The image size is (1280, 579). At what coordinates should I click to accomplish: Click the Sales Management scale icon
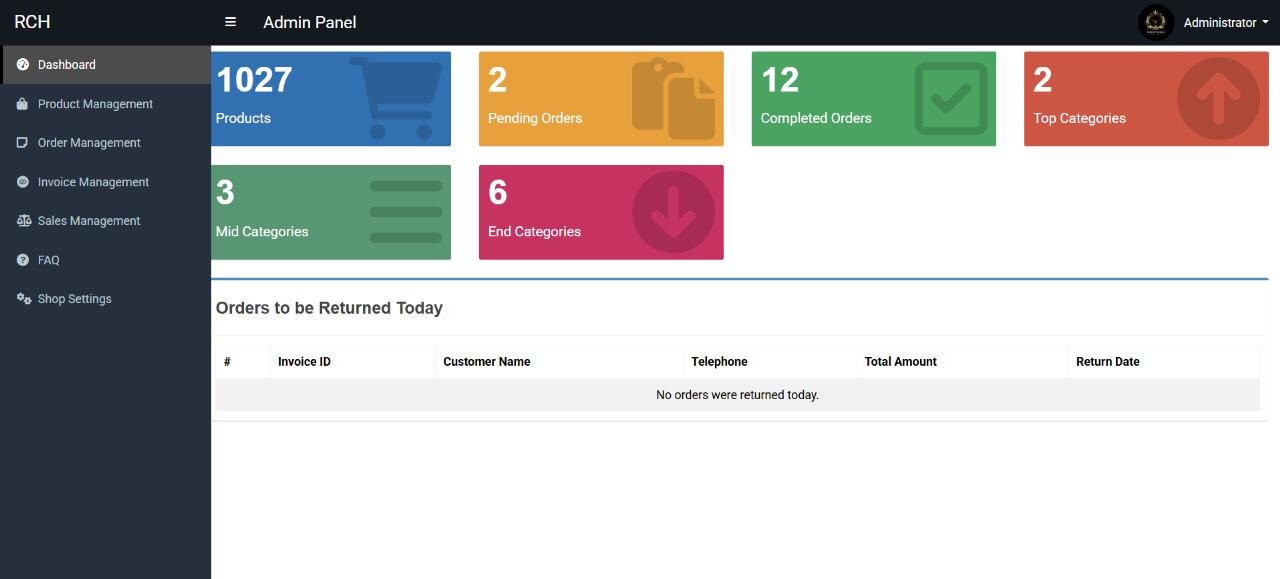(x=24, y=221)
